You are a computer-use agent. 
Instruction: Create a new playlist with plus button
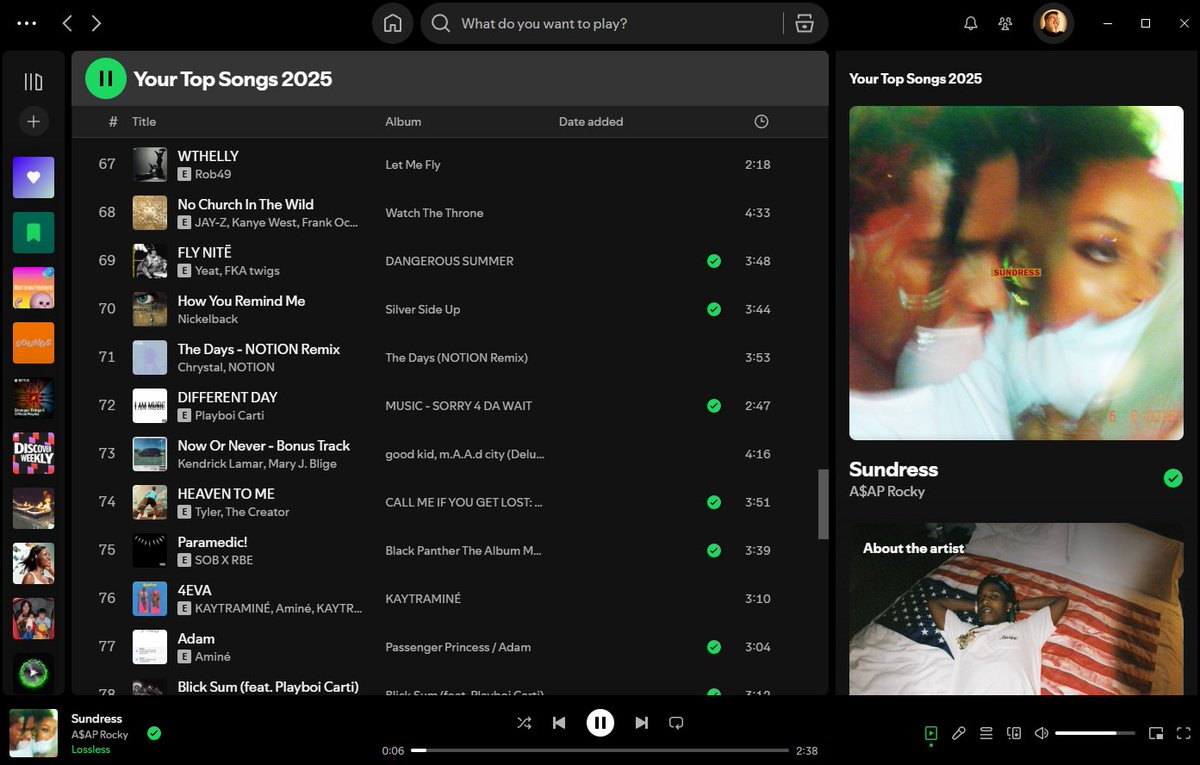coord(33,121)
